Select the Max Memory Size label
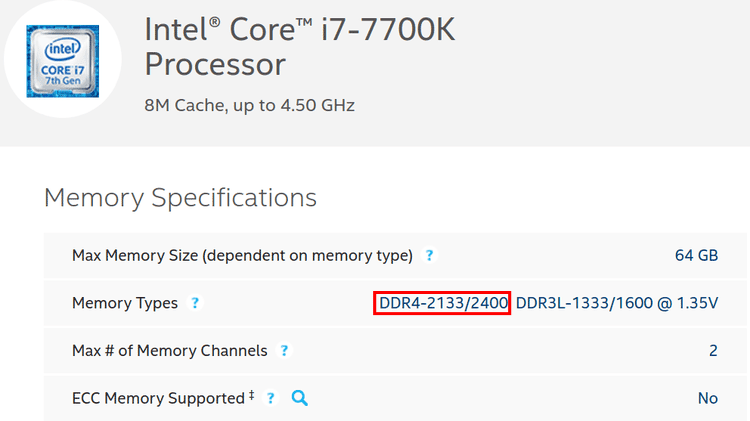The width and height of the screenshot is (750, 421). click(x=243, y=255)
